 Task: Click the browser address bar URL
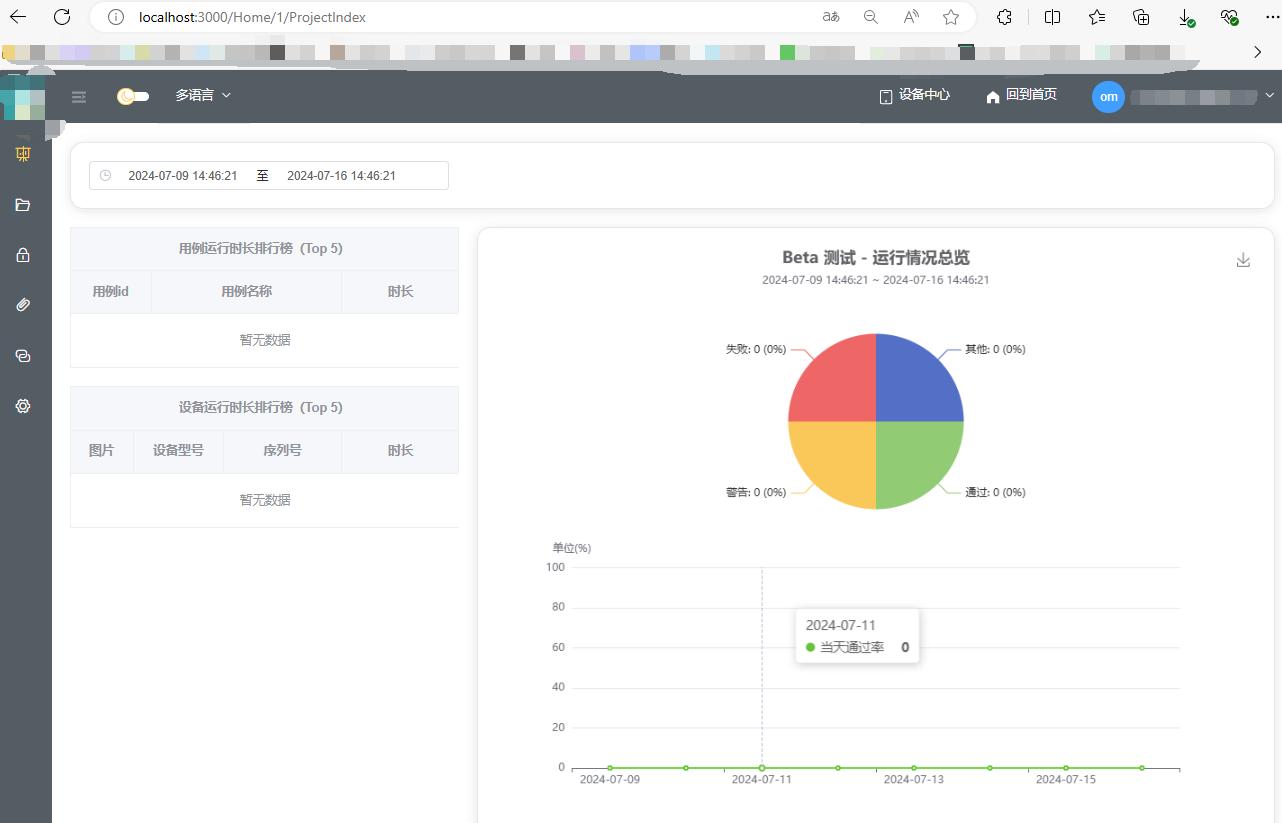pos(252,17)
